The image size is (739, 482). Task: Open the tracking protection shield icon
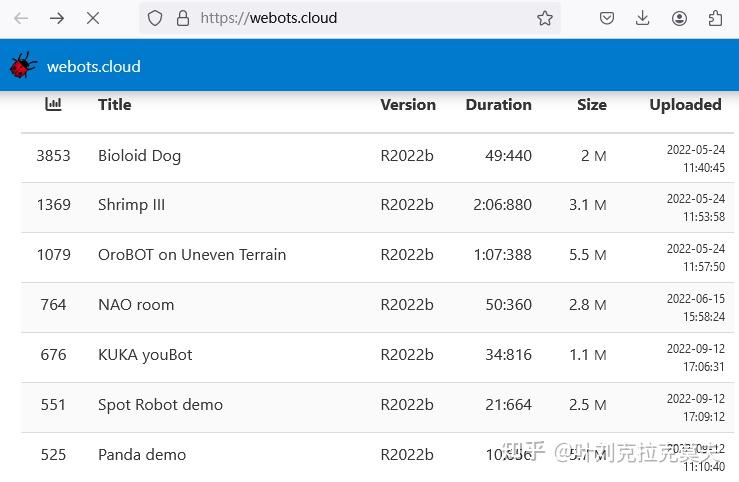click(155, 18)
